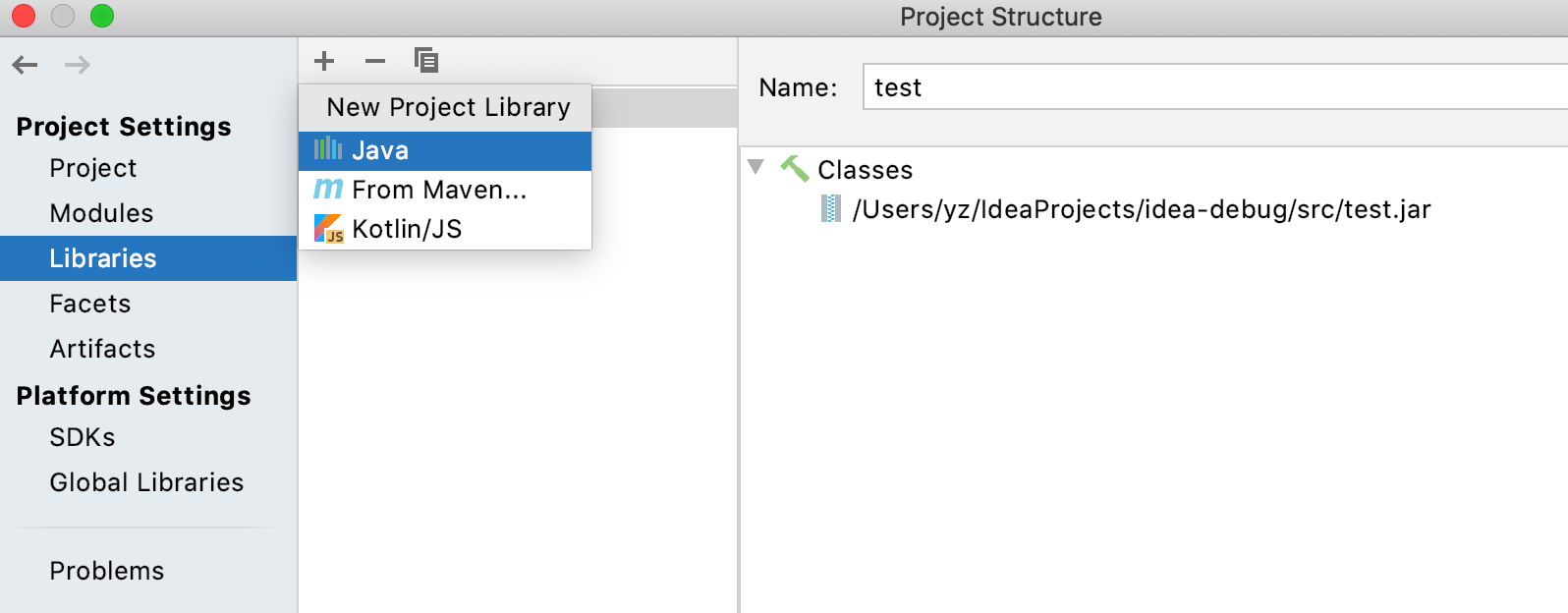This screenshot has width=1568, height=613.
Task: Go to the Modules settings
Action: pyautogui.click(x=101, y=213)
